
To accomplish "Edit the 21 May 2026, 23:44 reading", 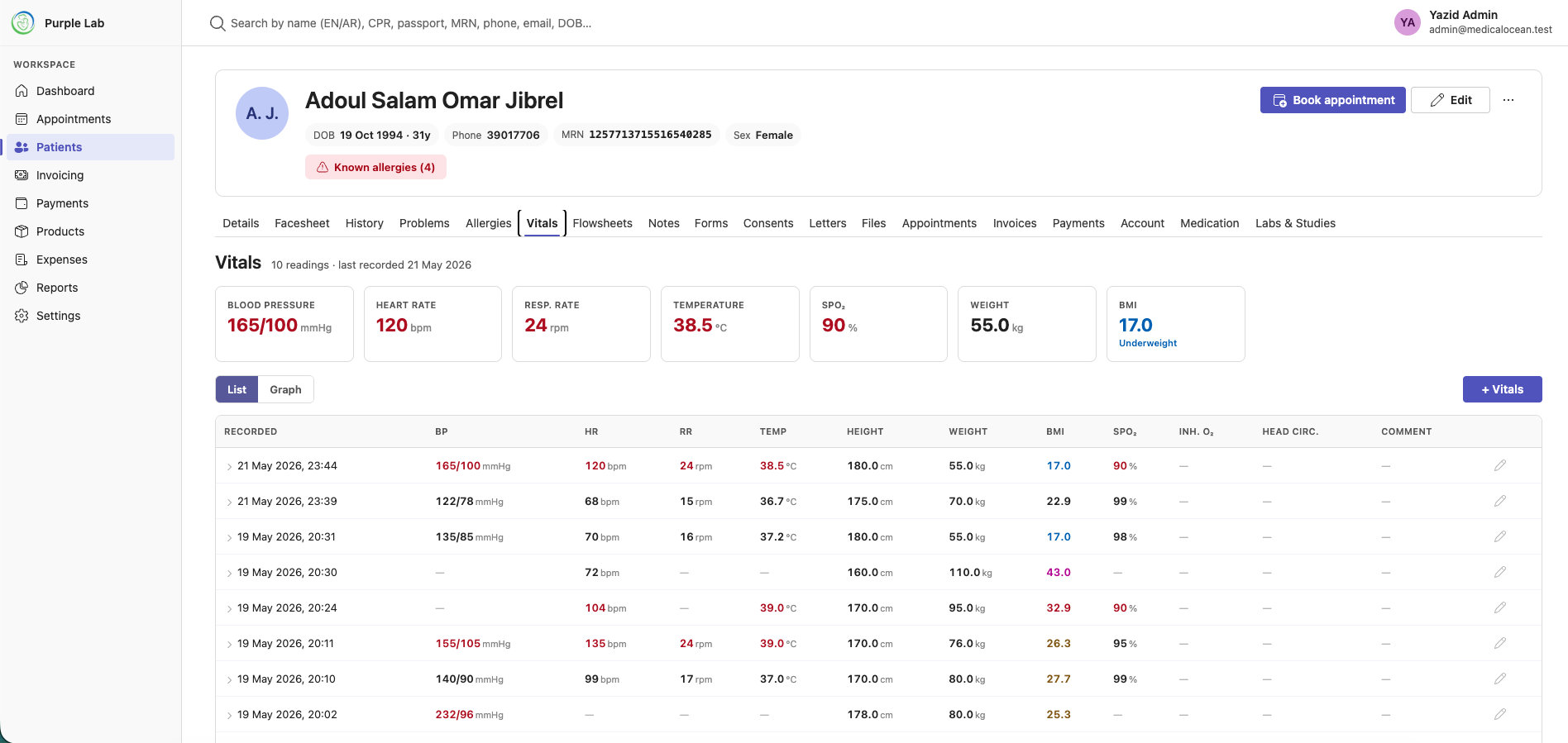I will (x=1500, y=465).
